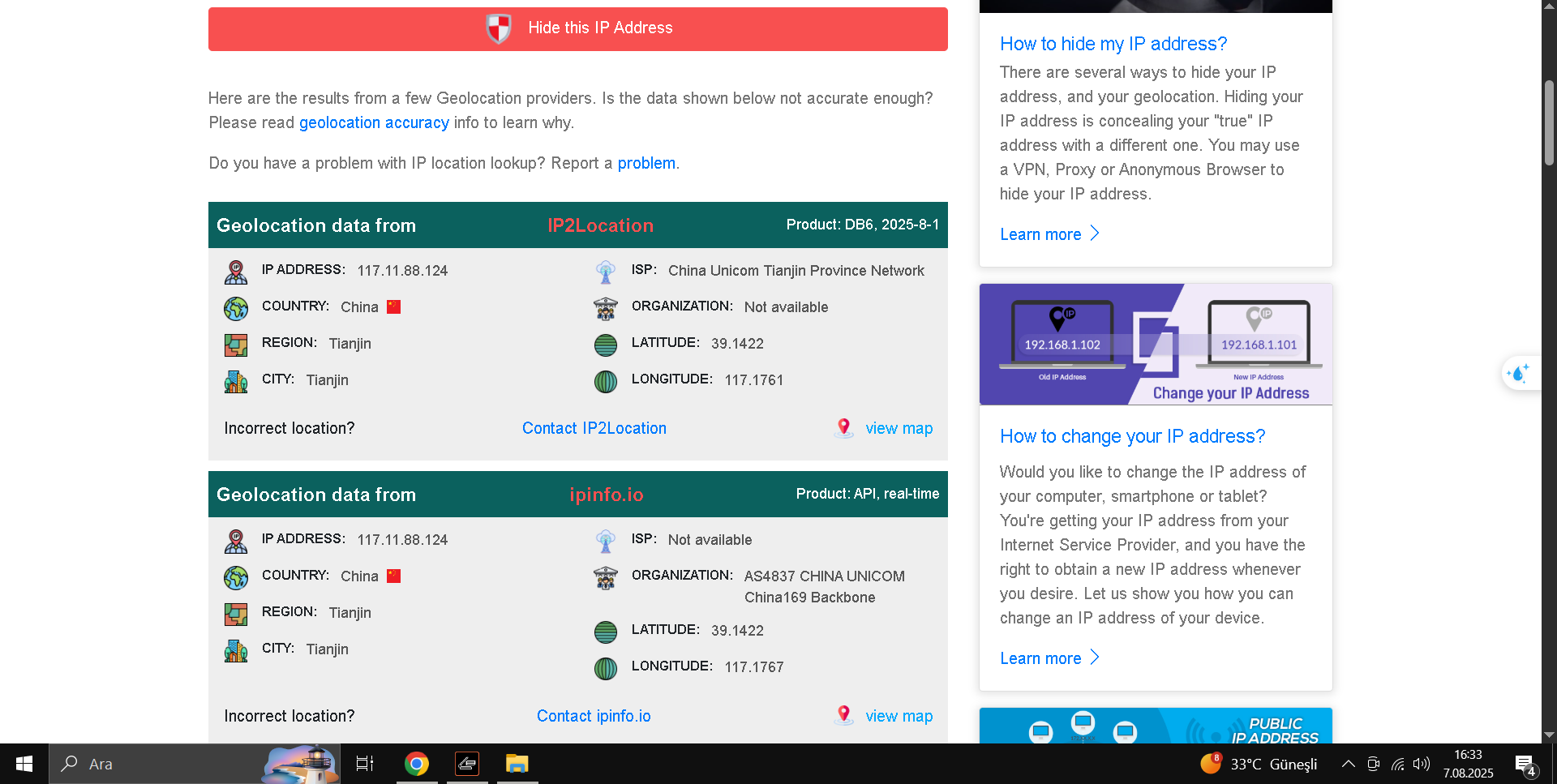Open Google Chrome from the taskbar
Viewport: 1557px width, 784px height.
[x=417, y=764]
